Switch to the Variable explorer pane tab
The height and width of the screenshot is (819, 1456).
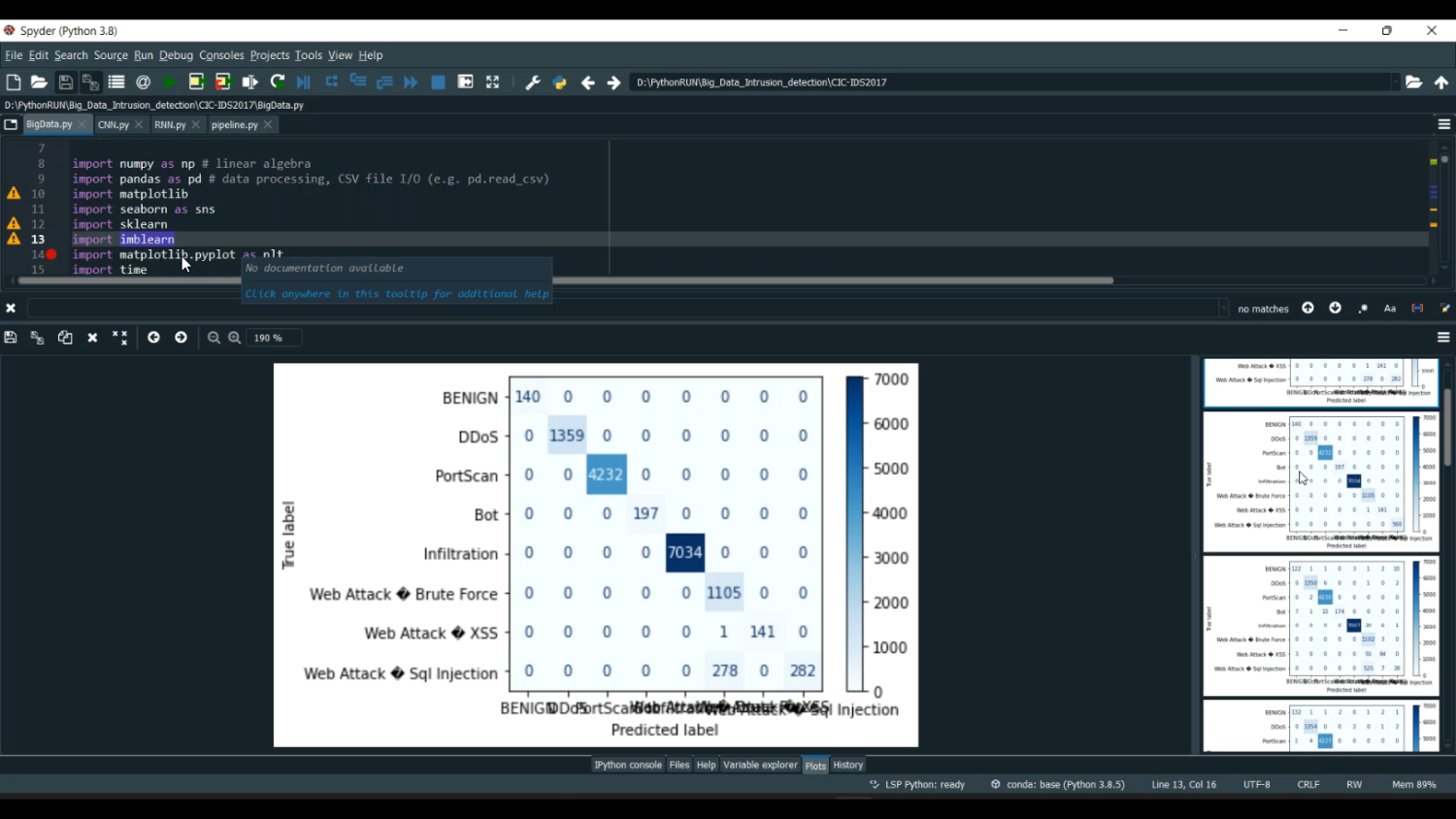coord(760,765)
